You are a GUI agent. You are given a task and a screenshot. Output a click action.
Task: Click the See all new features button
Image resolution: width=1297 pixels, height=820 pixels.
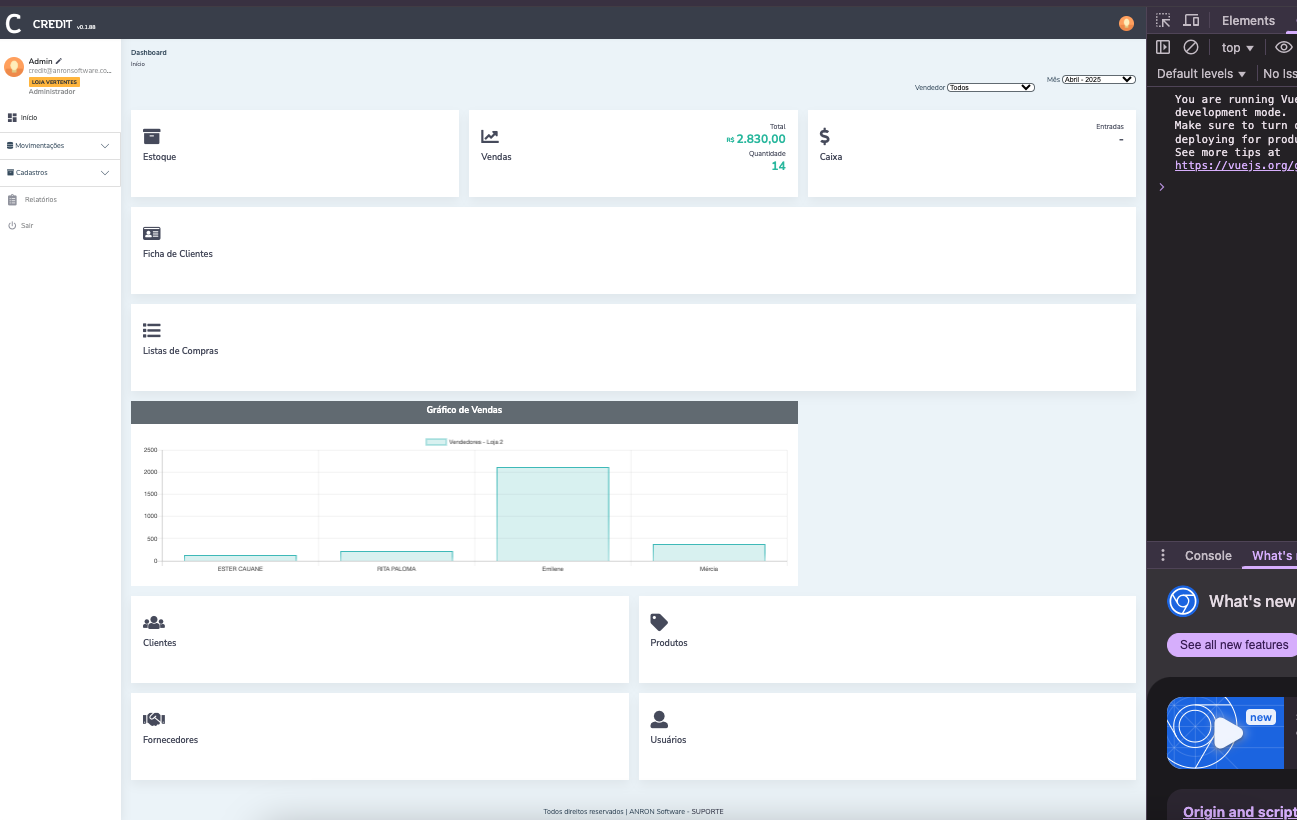(x=1233, y=645)
